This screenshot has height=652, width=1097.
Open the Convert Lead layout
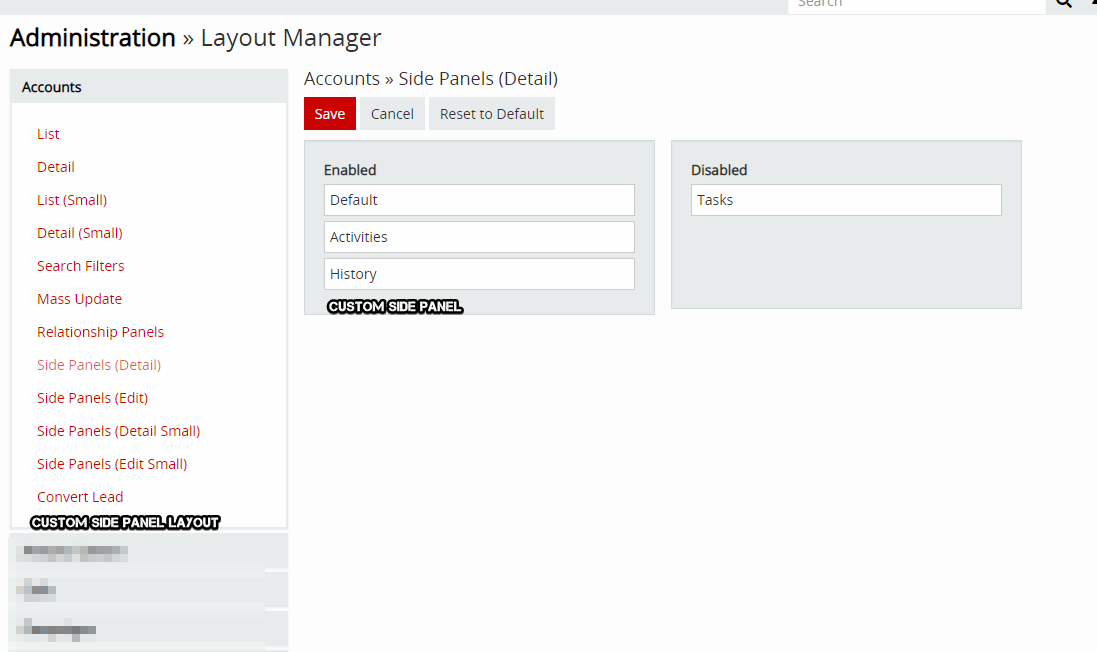80,497
